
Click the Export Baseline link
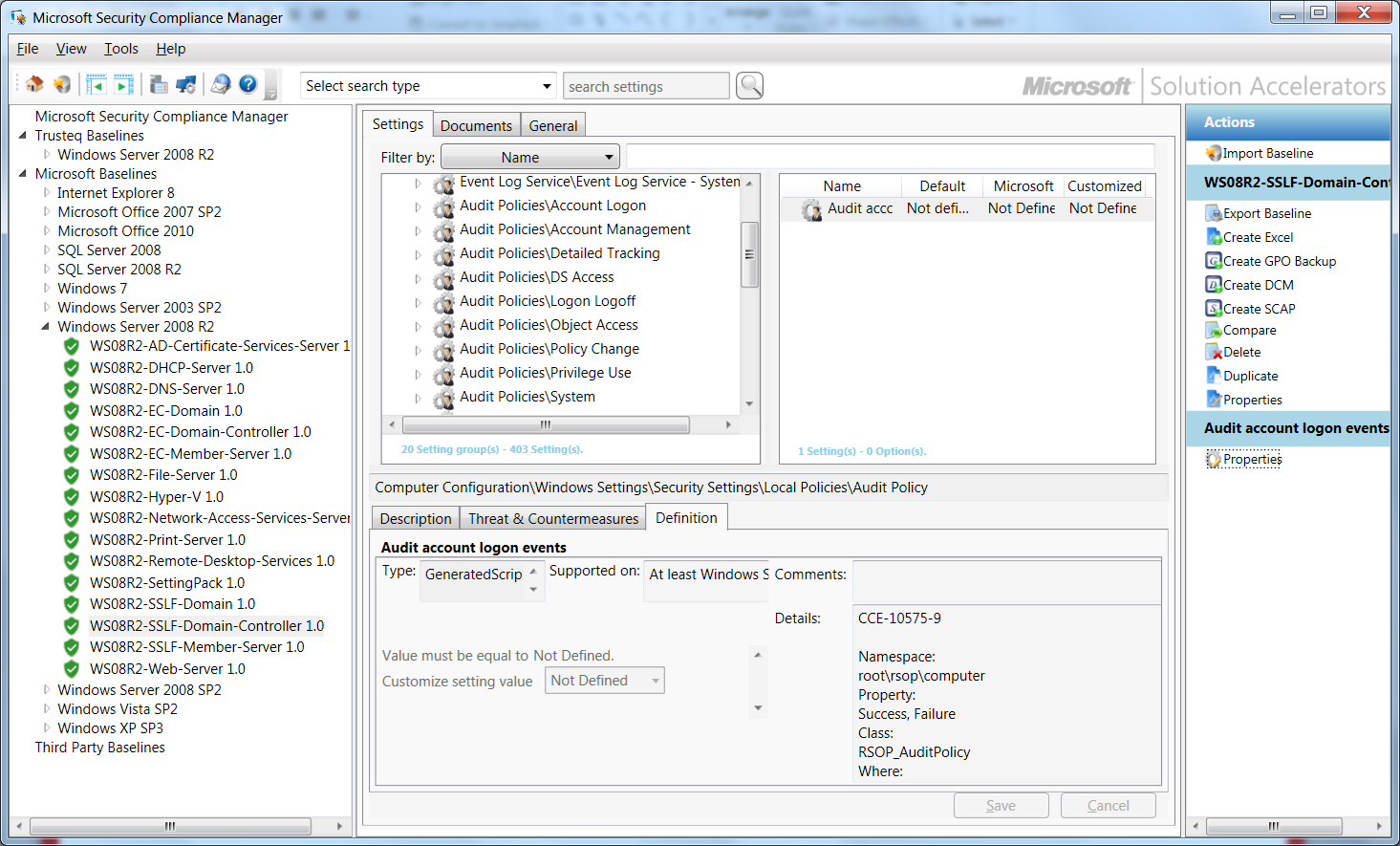pyautogui.click(x=1267, y=213)
